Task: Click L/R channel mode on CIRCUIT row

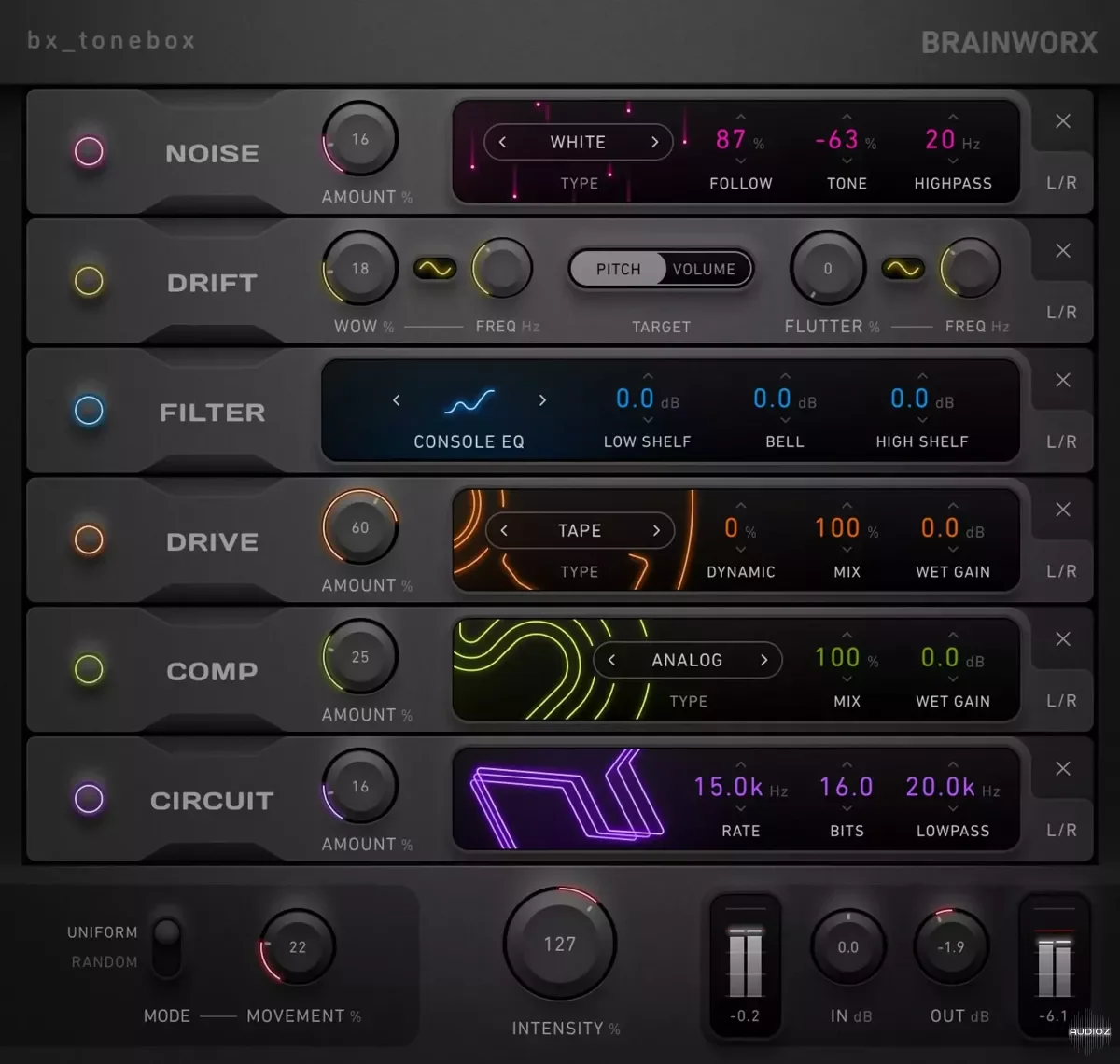Action: pos(1061,830)
